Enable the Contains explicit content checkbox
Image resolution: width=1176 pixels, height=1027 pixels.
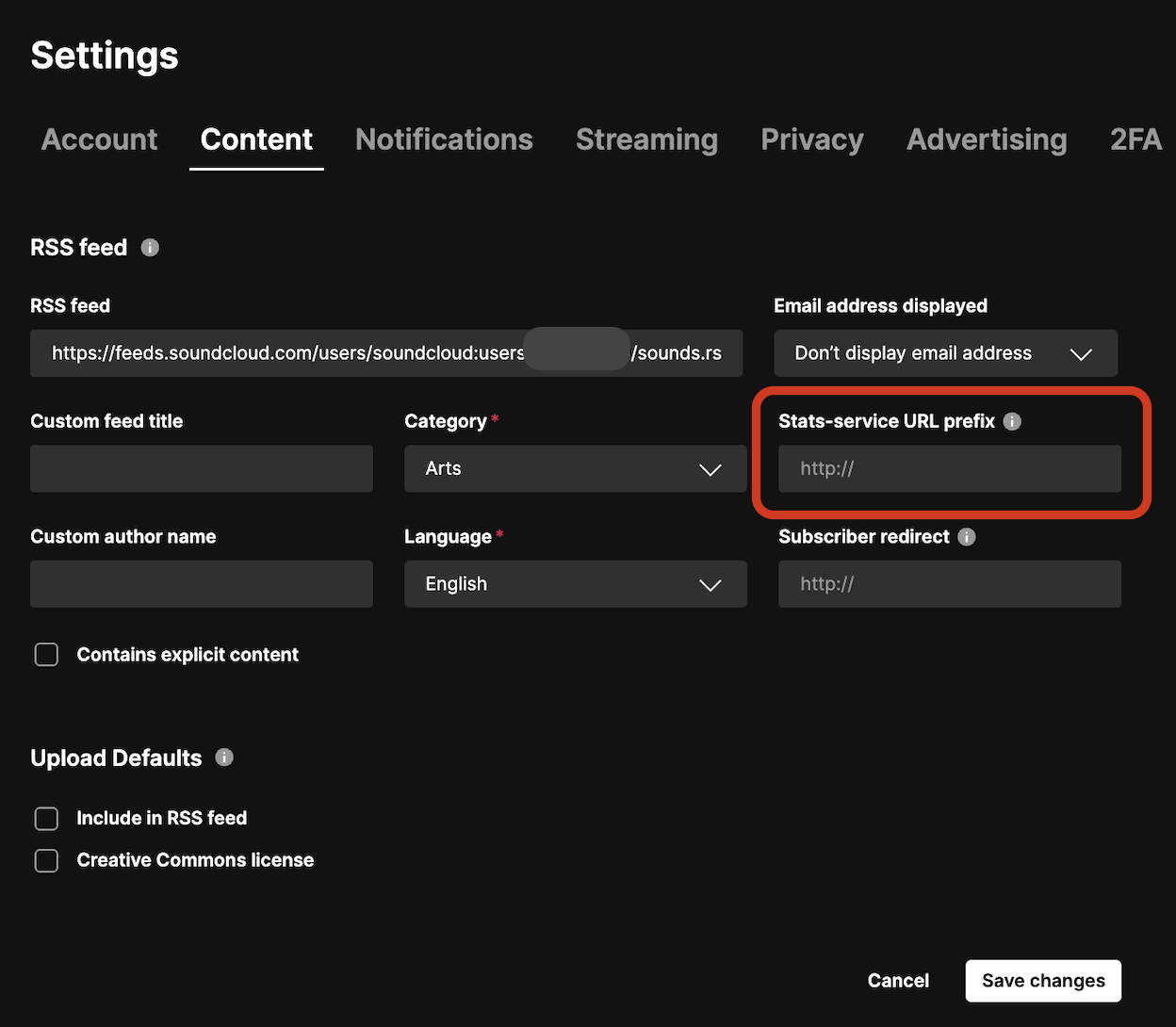click(46, 655)
